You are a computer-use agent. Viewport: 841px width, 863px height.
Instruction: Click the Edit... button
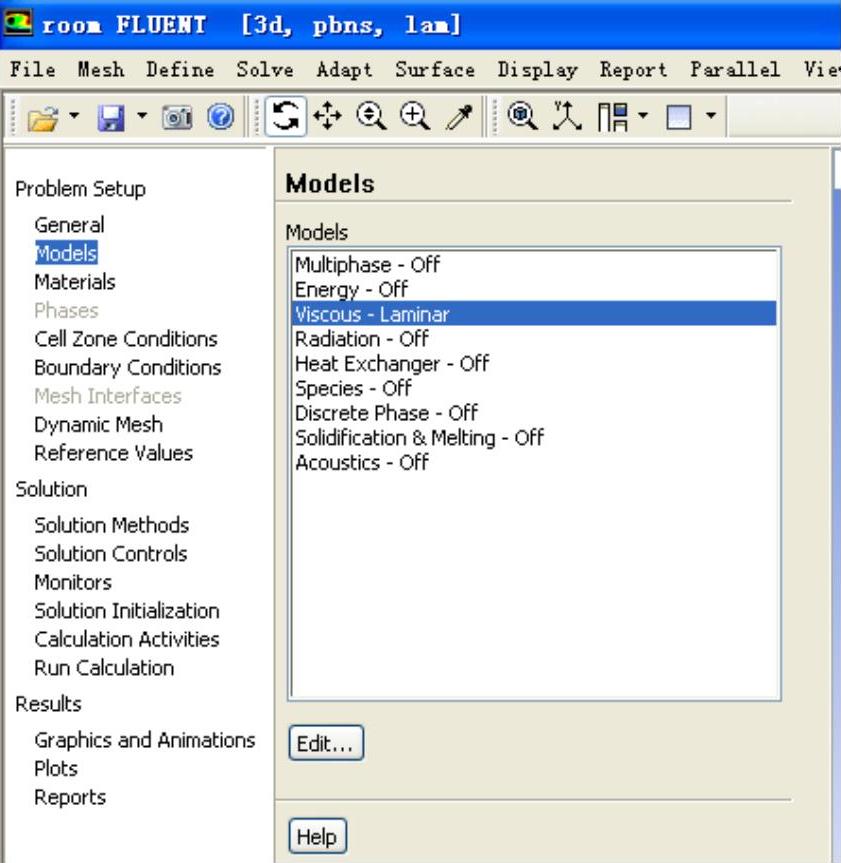tap(326, 743)
